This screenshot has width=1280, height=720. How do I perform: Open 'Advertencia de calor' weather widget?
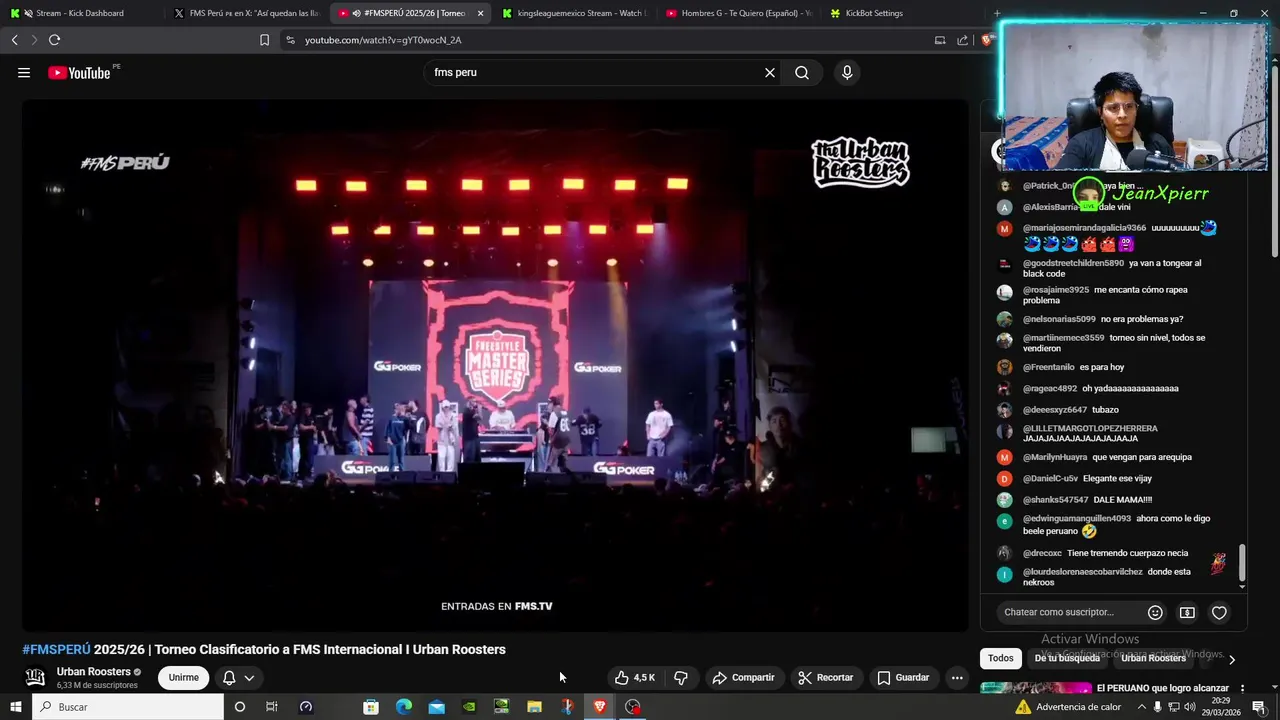tap(1068, 707)
